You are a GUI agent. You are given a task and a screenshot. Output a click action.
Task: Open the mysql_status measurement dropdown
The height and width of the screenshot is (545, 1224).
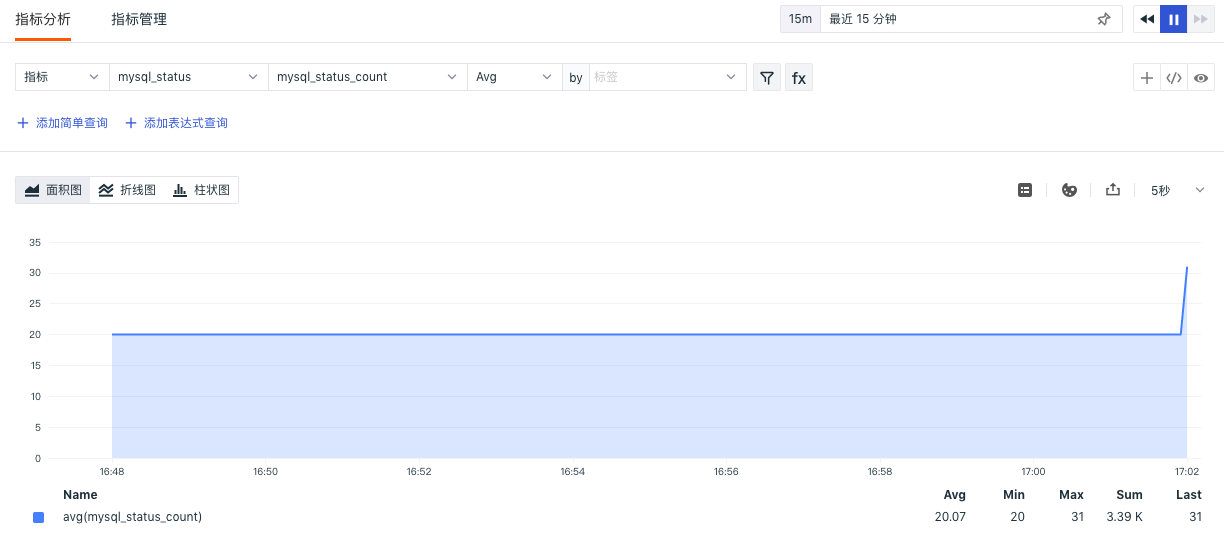(x=189, y=77)
